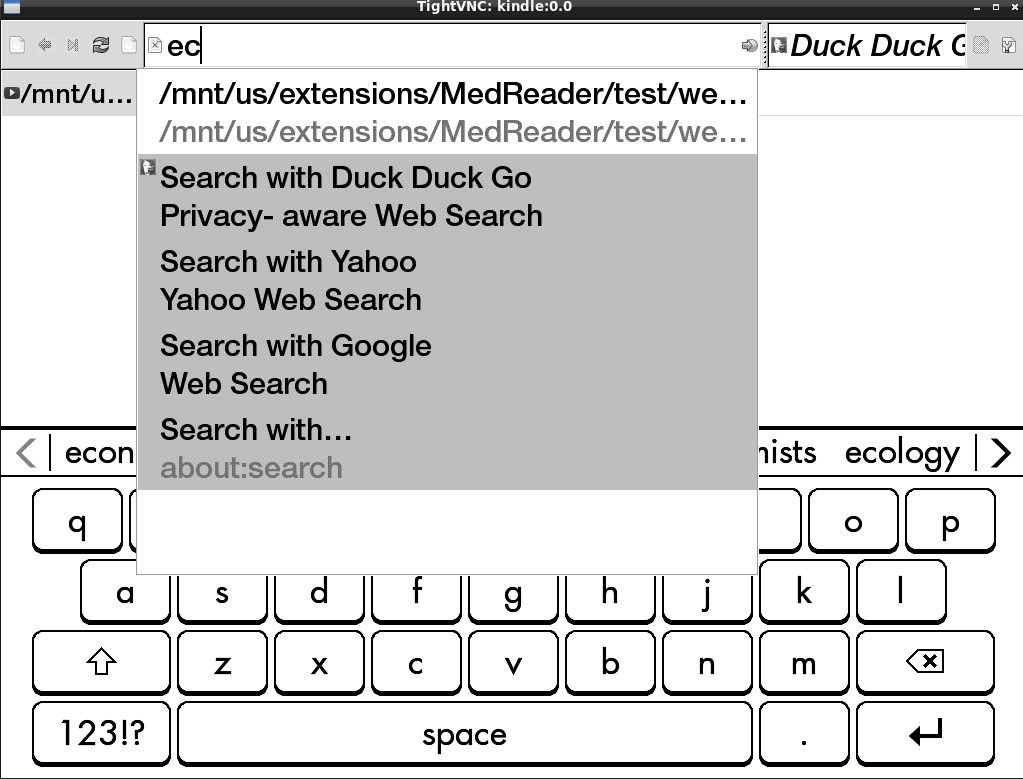Show next word suggestions with right chevron

(999, 453)
